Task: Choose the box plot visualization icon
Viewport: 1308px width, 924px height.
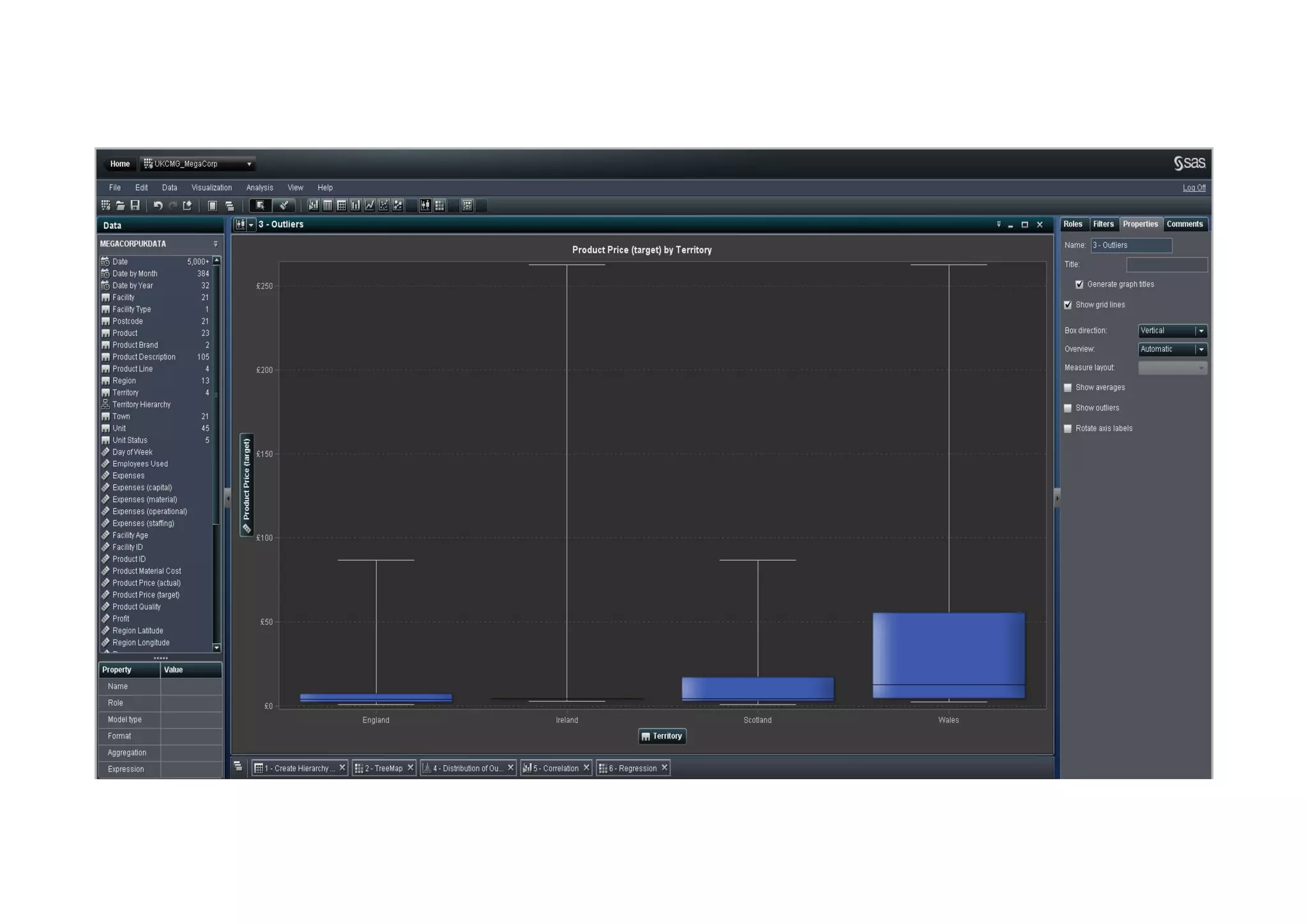Action: pyautogui.click(x=425, y=206)
